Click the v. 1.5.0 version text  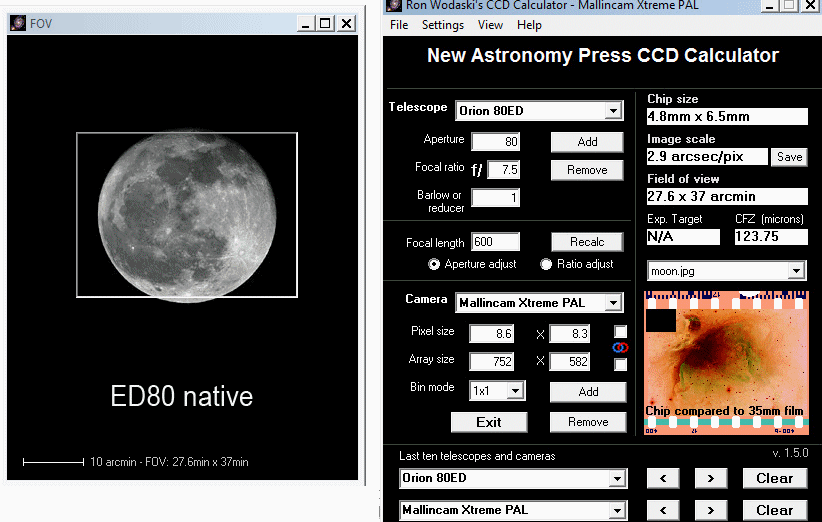[790, 453]
